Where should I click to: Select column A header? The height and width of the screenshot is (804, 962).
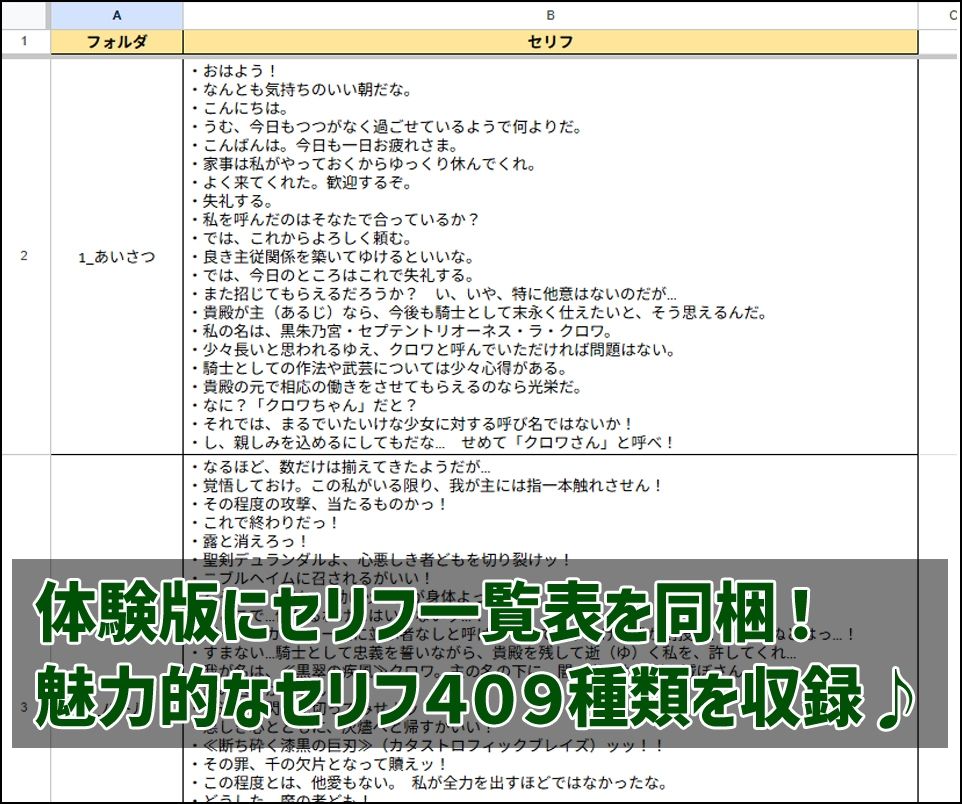[x=116, y=12]
